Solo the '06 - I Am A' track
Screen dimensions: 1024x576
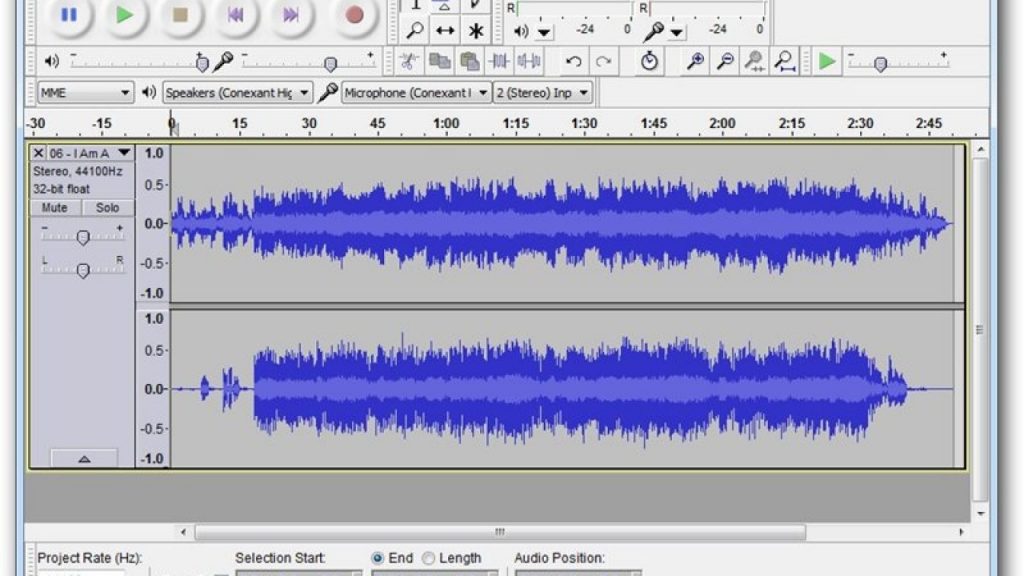tap(107, 208)
